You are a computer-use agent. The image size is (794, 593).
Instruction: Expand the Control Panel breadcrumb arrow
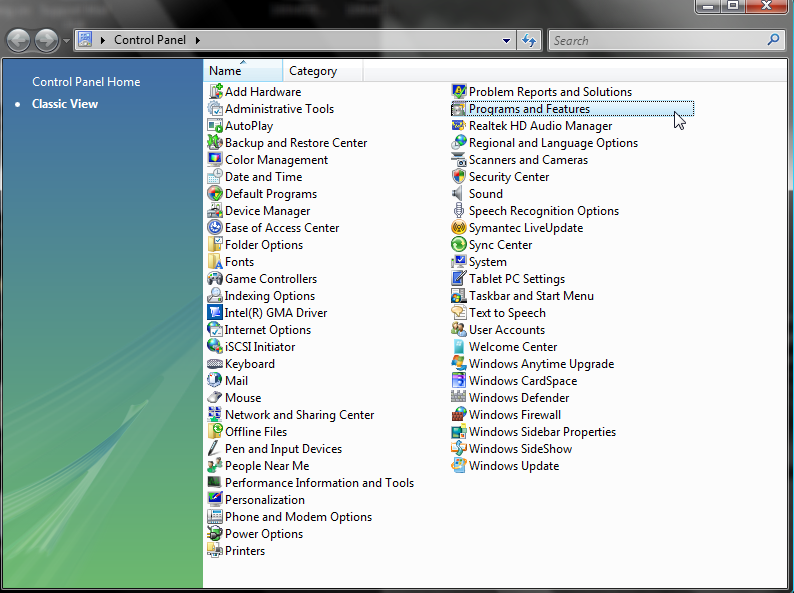click(x=198, y=41)
